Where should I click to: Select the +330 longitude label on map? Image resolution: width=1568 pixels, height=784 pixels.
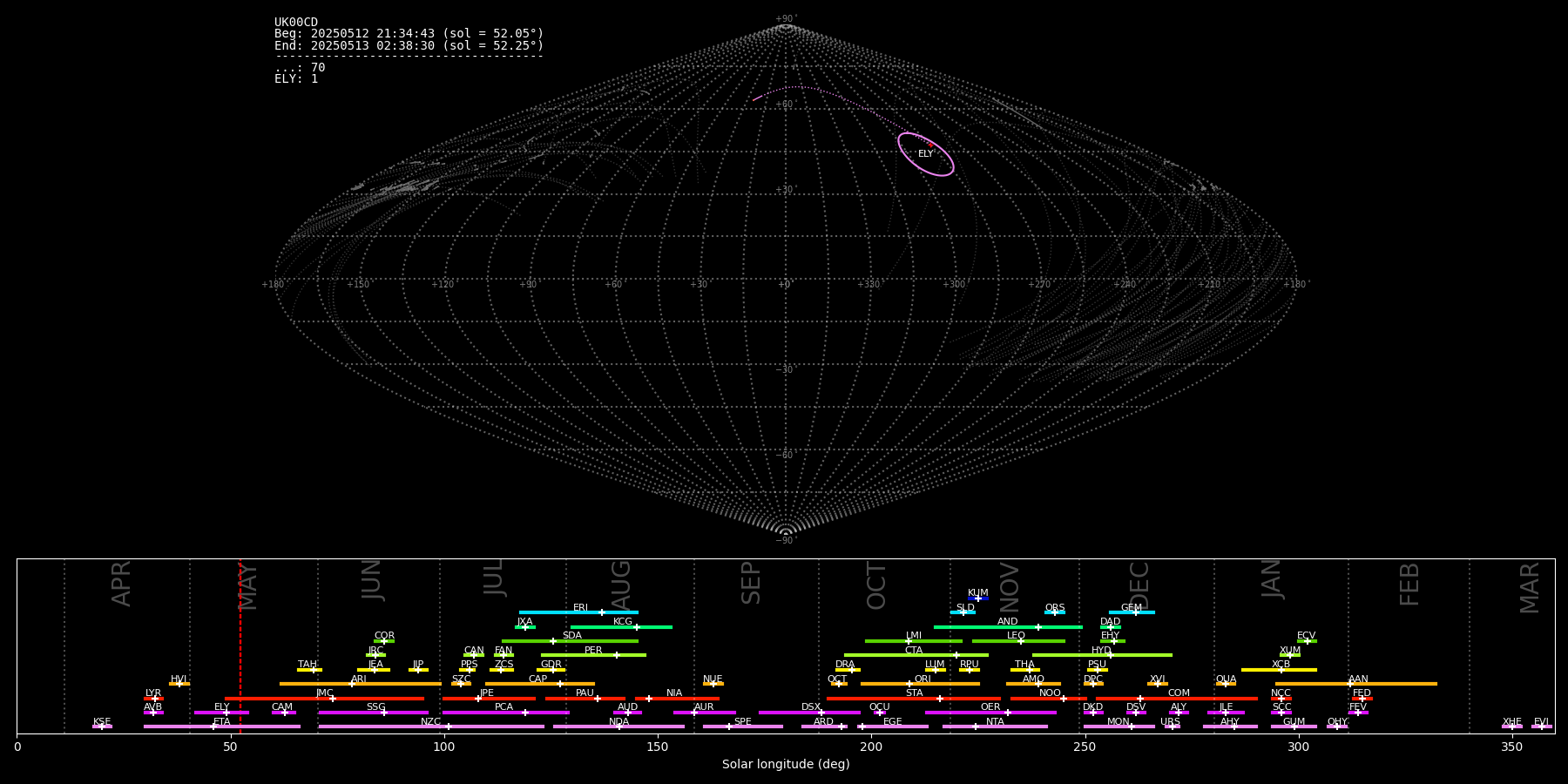click(869, 285)
